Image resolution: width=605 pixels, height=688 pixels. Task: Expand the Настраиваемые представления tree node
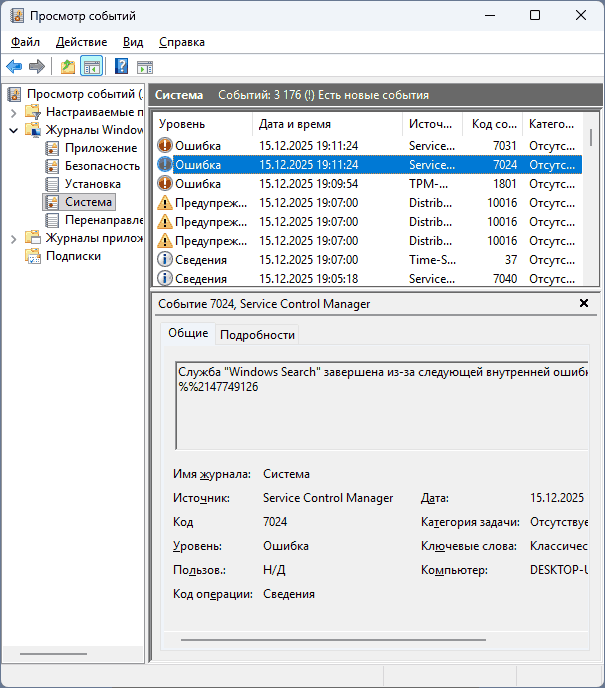(13, 112)
